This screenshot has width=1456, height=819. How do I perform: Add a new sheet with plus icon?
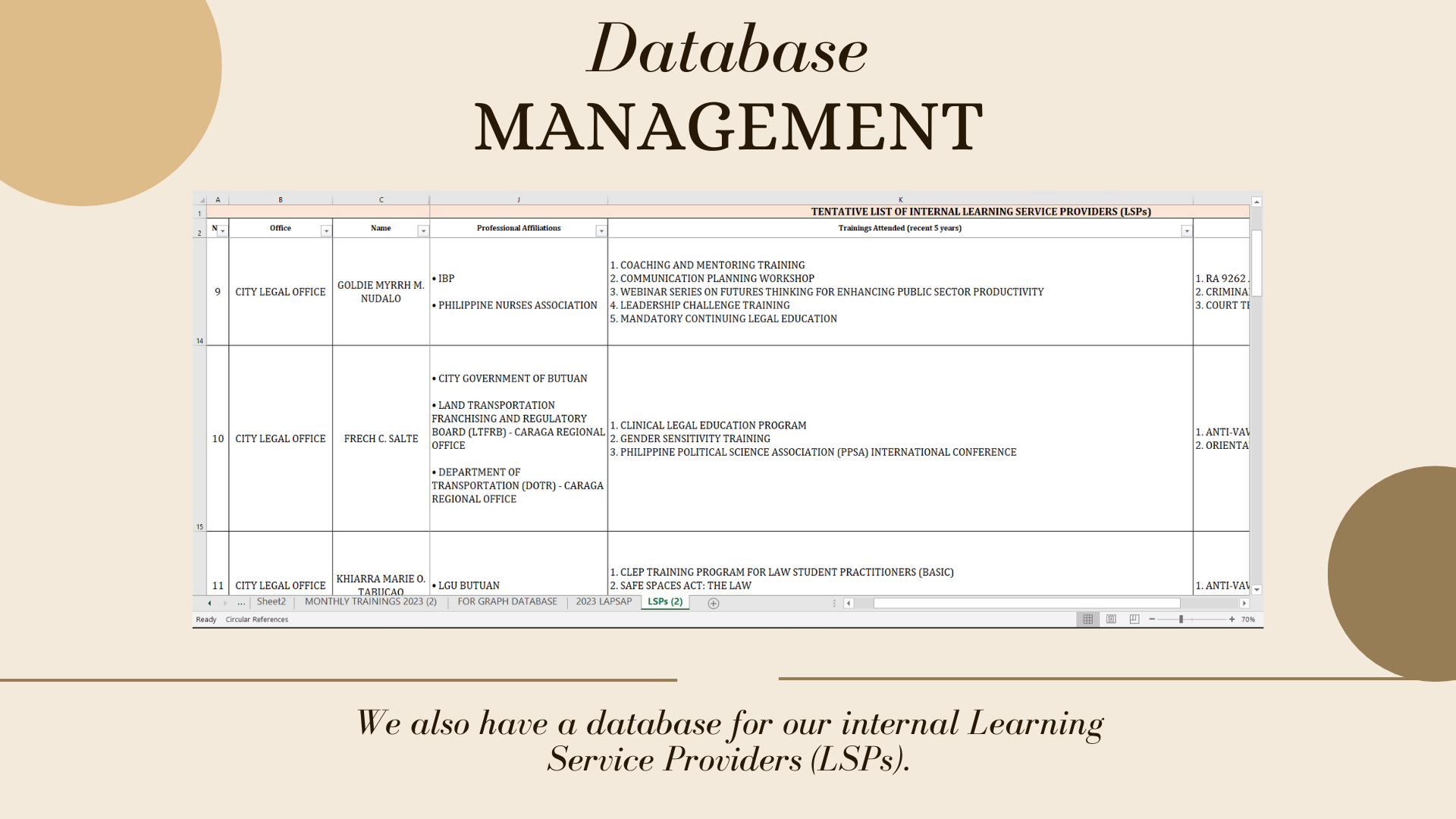(x=713, y=604)
